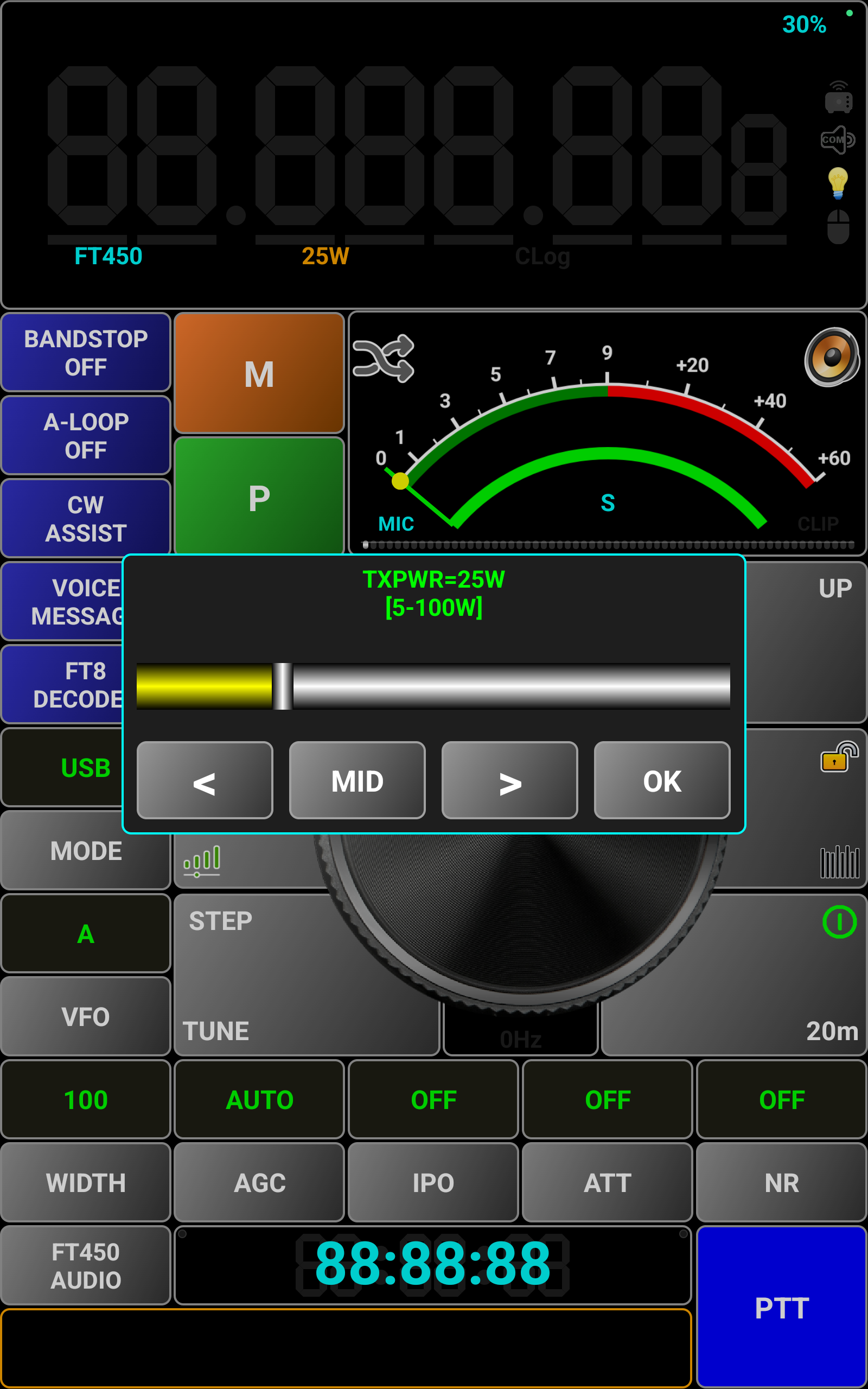Click the padlock lock icon
This screenshot has width=868, height=1389.
coord(839,757)
